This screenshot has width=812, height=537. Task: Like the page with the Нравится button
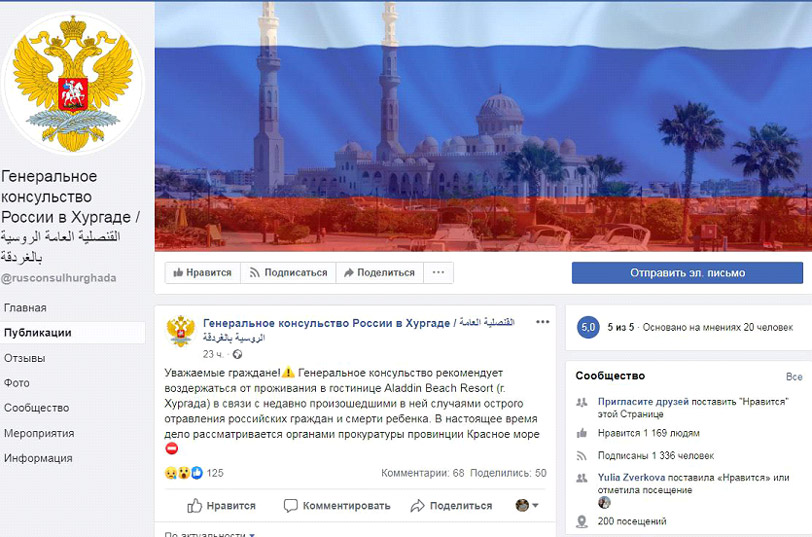tap(202, 272)
